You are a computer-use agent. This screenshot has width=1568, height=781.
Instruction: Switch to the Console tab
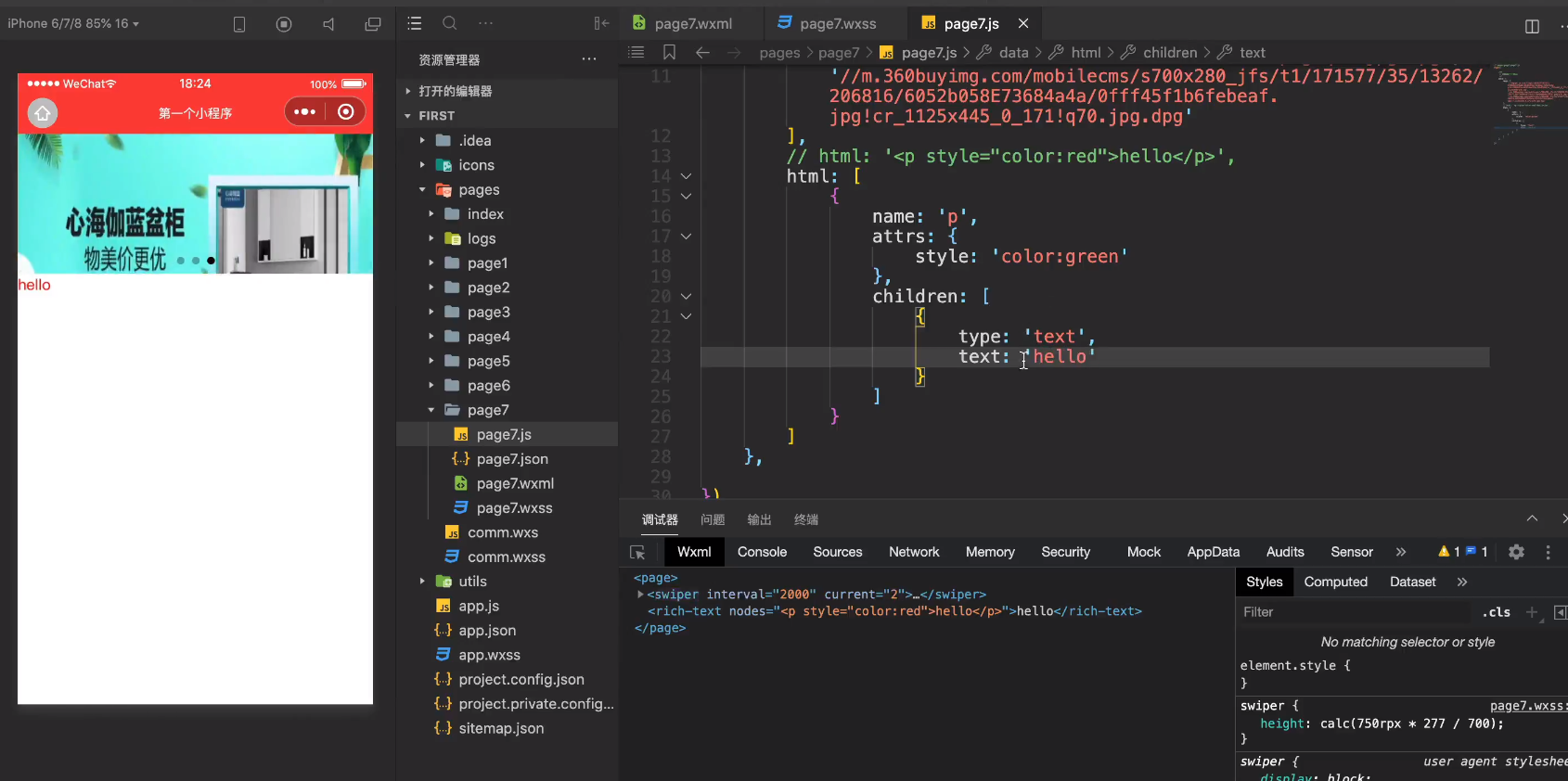coord(762,552)
